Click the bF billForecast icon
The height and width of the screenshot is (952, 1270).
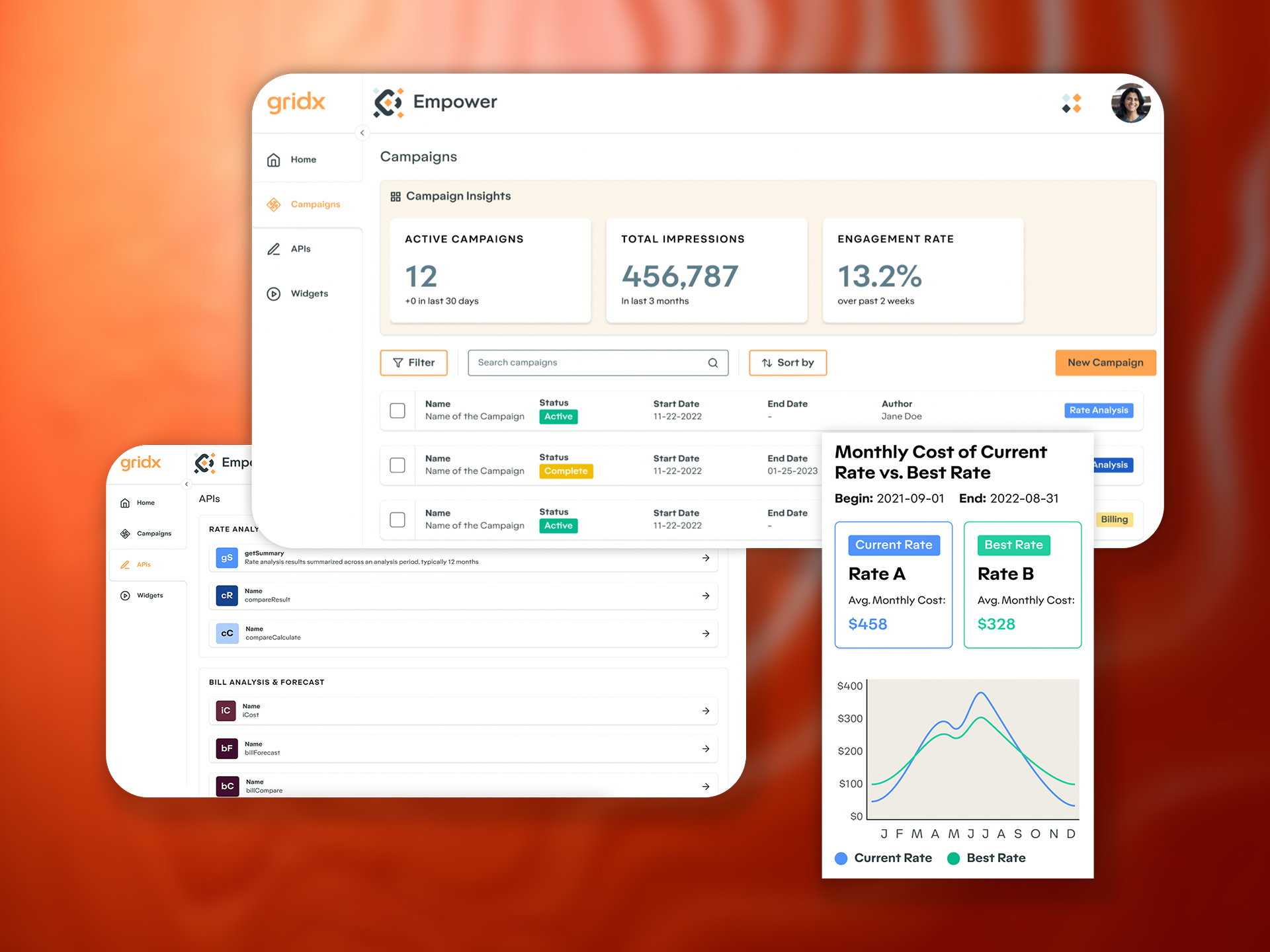pyautogui.click(x=227, y=748)
